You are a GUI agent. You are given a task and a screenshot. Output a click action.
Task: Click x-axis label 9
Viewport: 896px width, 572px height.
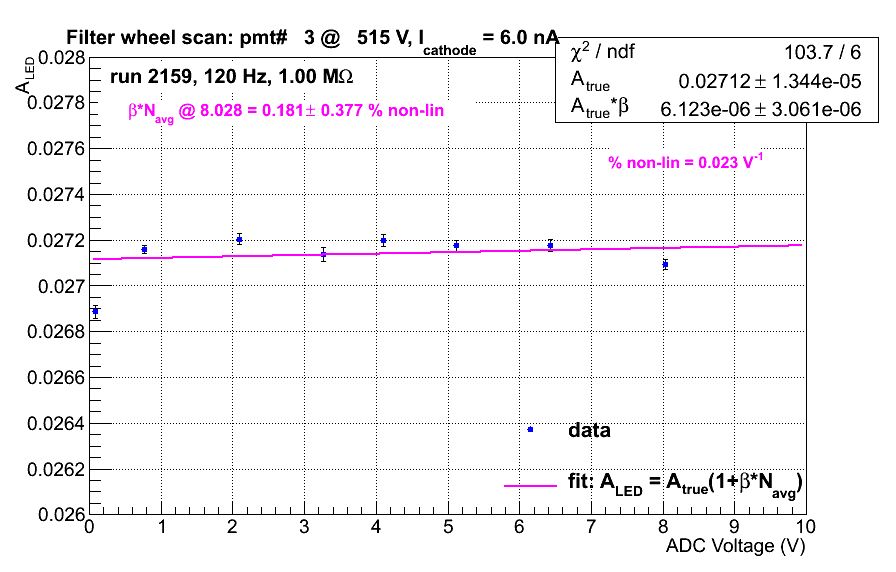click(734, 526)
